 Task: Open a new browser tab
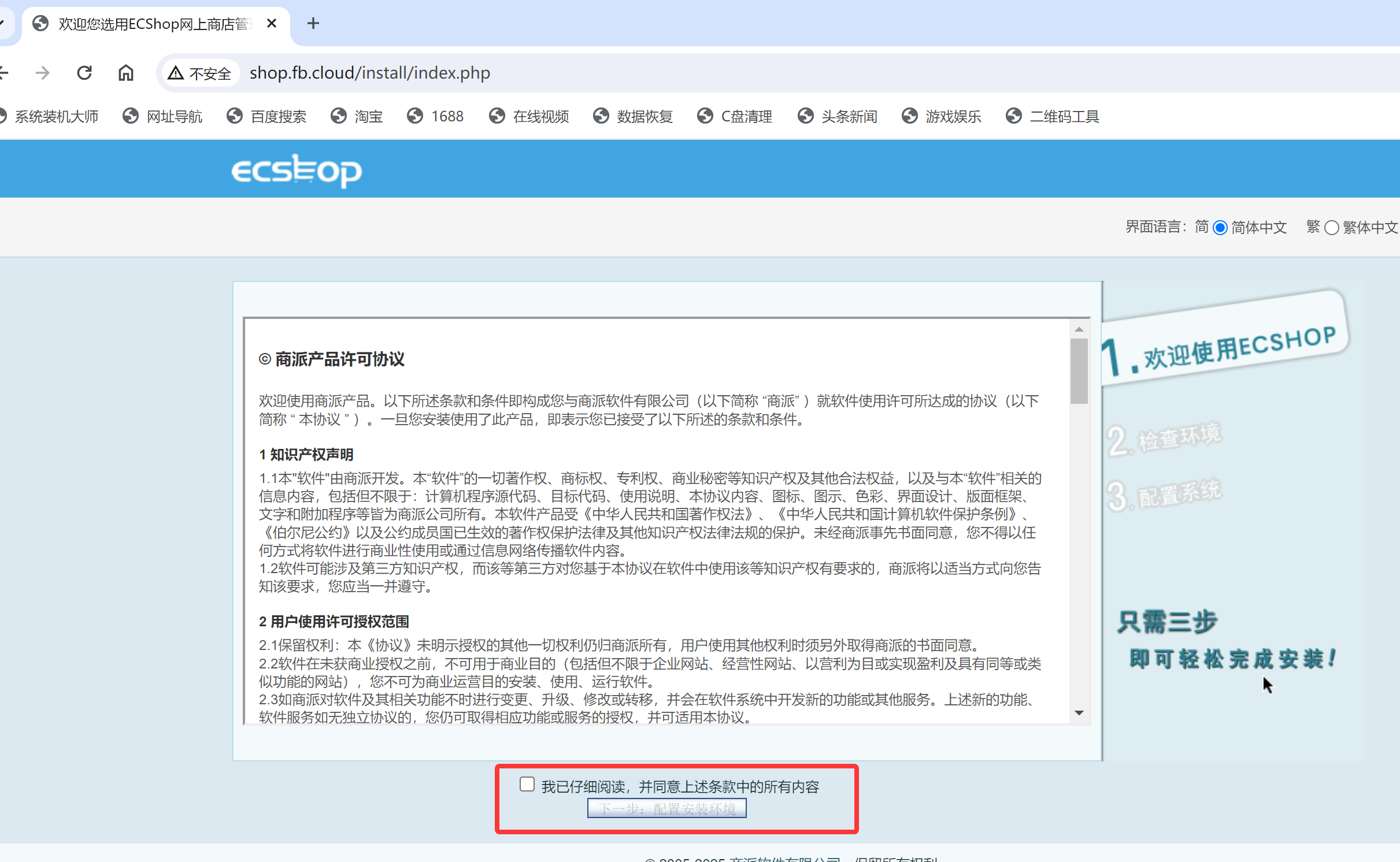(313, 23)
